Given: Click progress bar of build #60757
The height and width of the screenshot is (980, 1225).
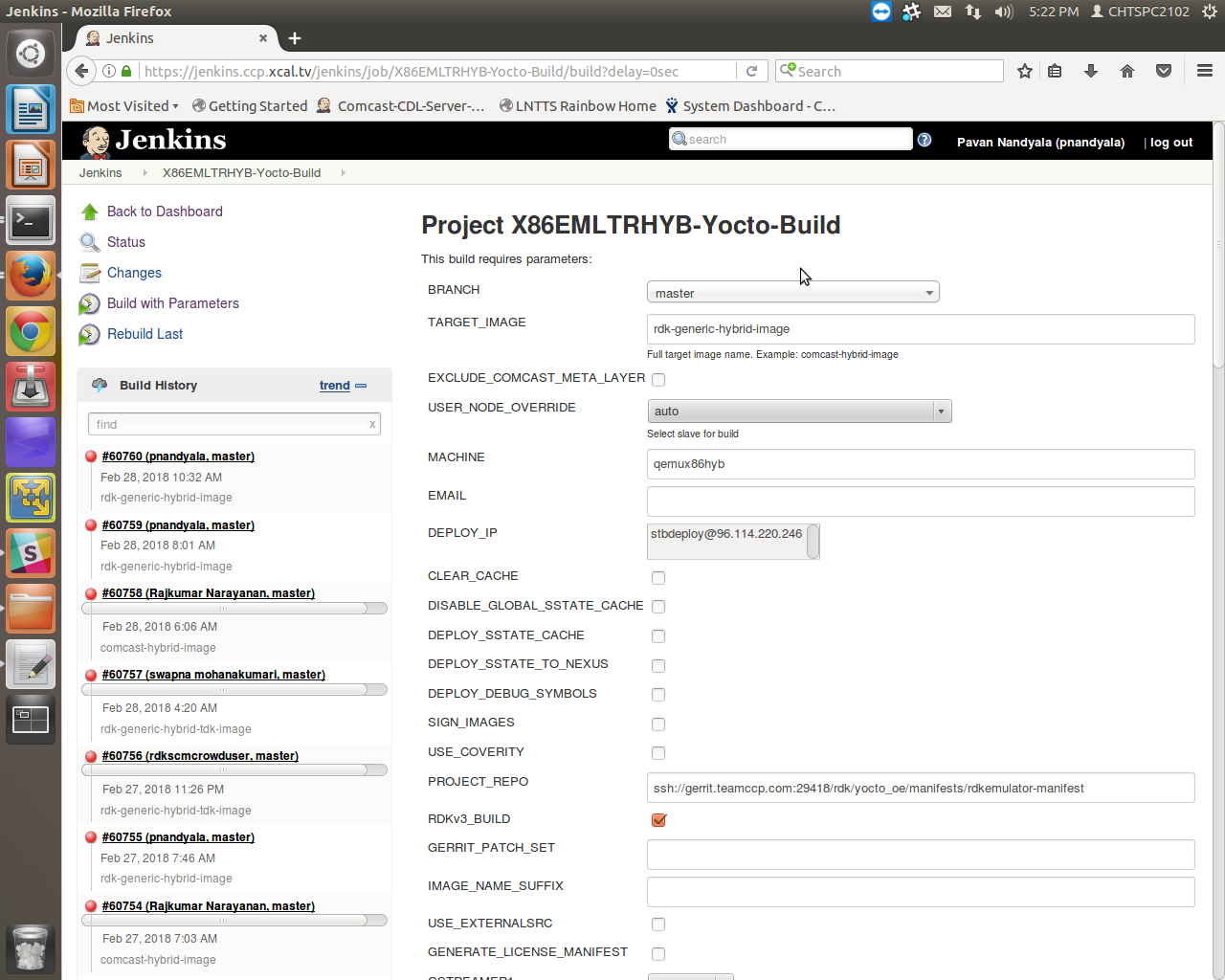Looking at the screenshot, I should pyautogui.click(x=234, y=690).
